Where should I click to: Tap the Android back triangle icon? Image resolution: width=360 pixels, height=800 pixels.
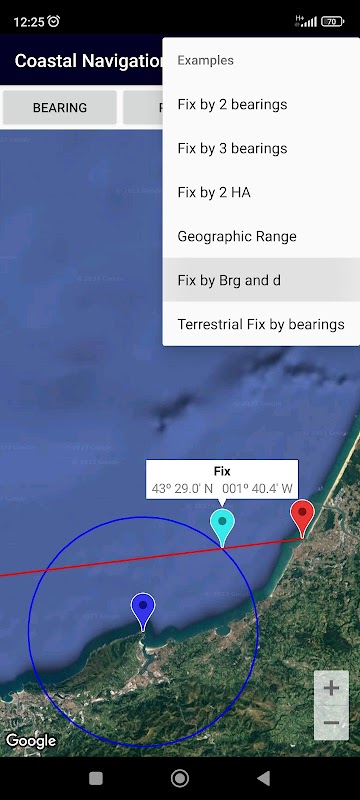pyautogui.click(x=264, y=778)
